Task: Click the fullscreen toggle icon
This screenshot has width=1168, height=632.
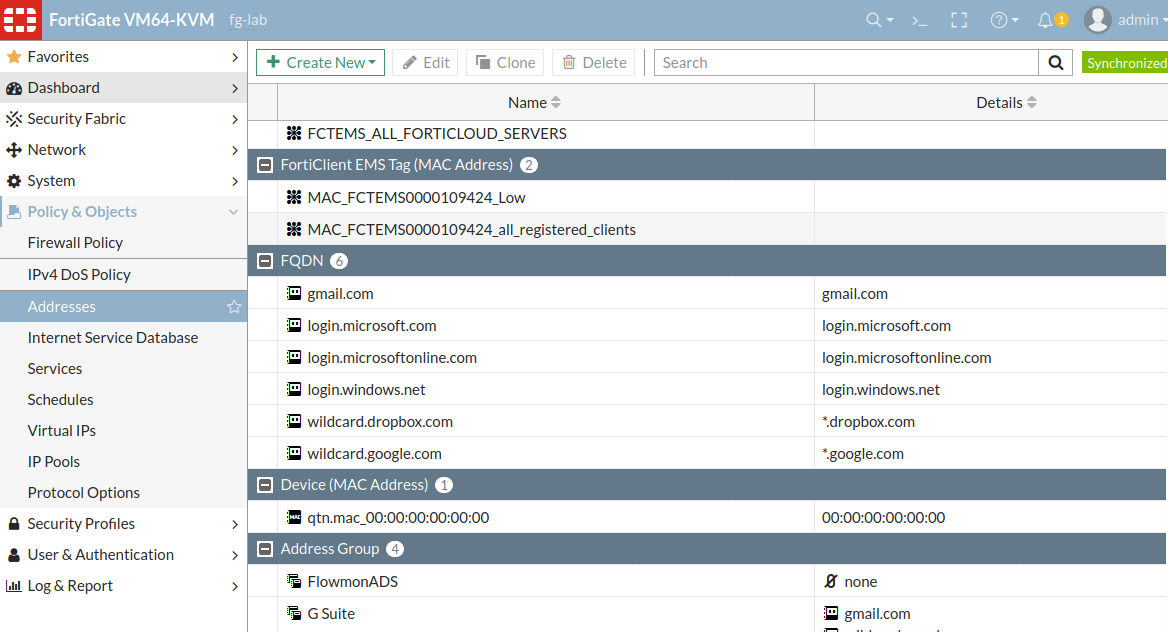Action: pos(958,20)
